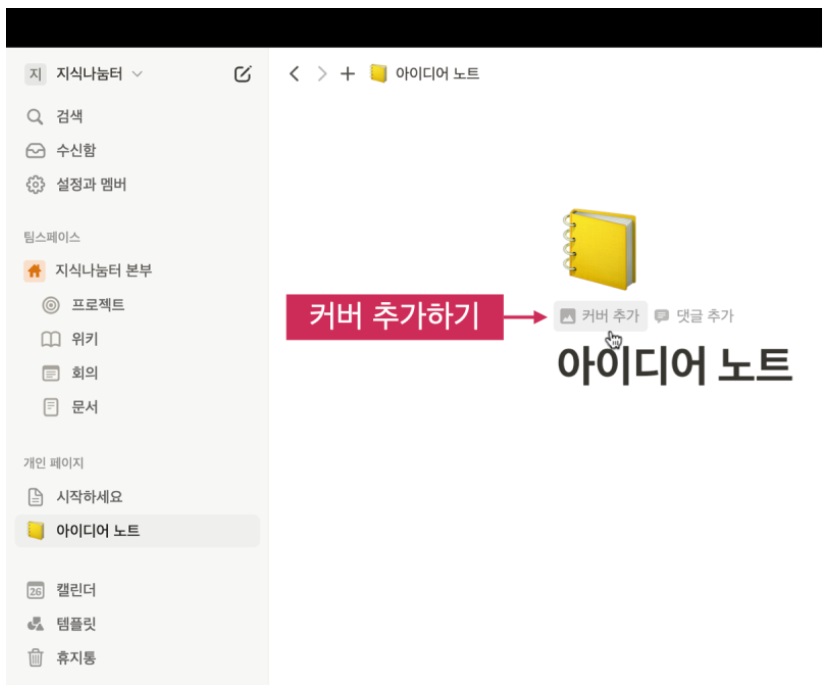
Task: Click the 아이디어 노트 page title field
Action: 675,365
